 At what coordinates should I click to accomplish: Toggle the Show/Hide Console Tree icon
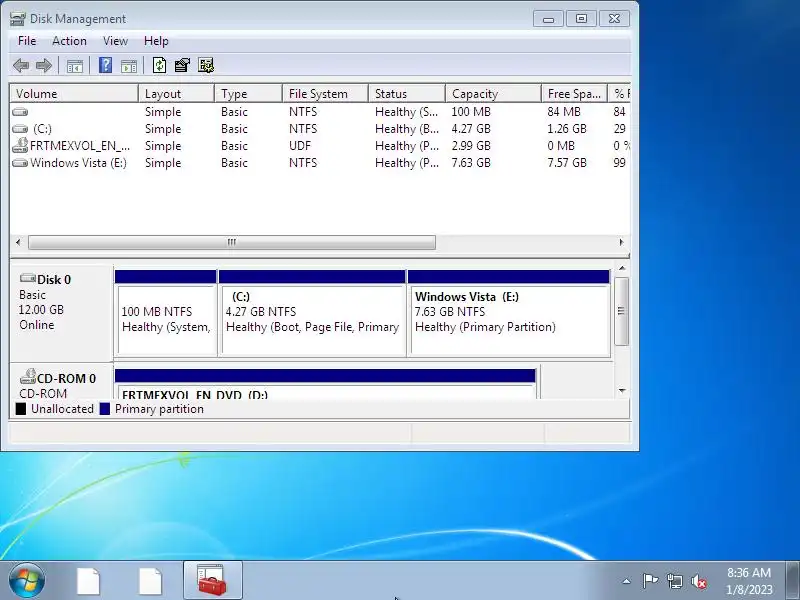click(x=74, y=66)
